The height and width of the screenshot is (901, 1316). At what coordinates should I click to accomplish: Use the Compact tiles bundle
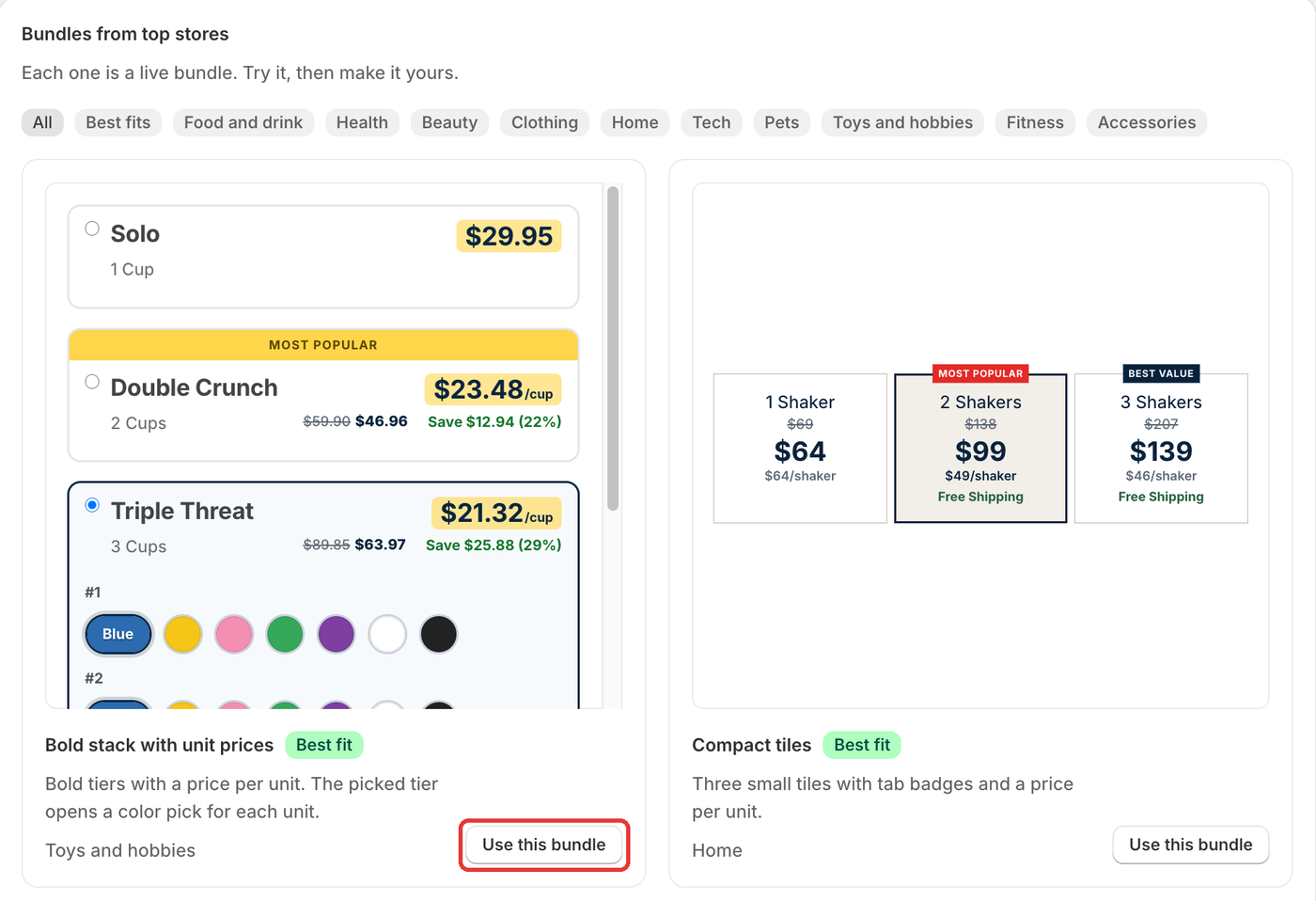1191,845
